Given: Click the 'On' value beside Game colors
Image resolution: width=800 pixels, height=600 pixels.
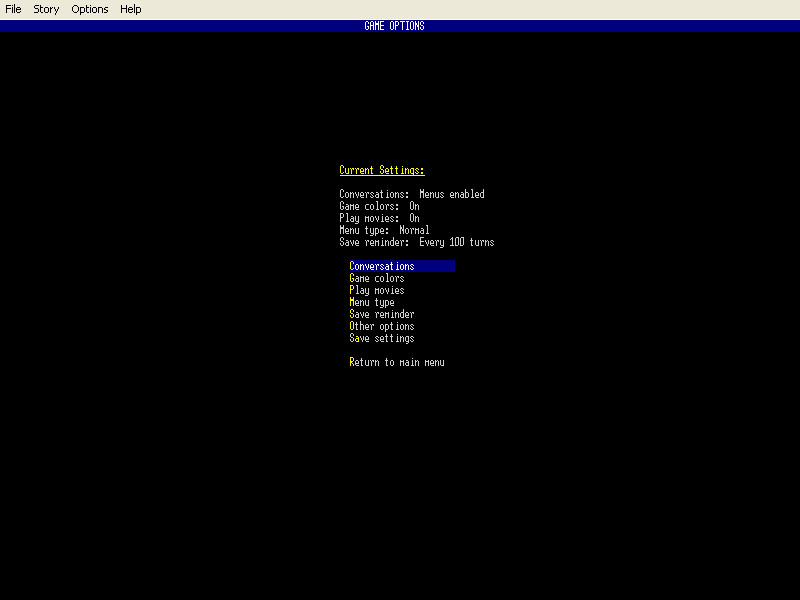Looking at the screenshot, I should coord(414,206).
